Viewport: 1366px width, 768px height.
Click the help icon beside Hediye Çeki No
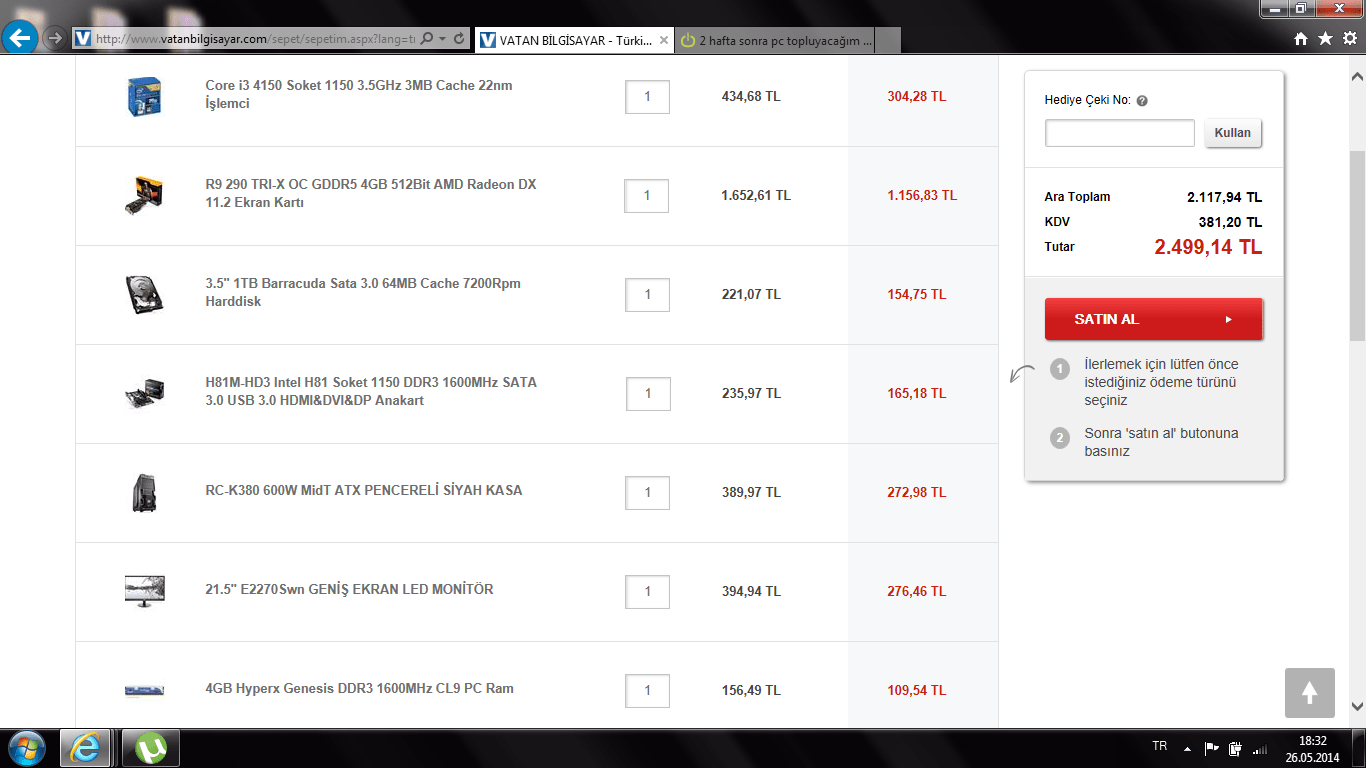pyautogui.click(x=1142, y=100)
